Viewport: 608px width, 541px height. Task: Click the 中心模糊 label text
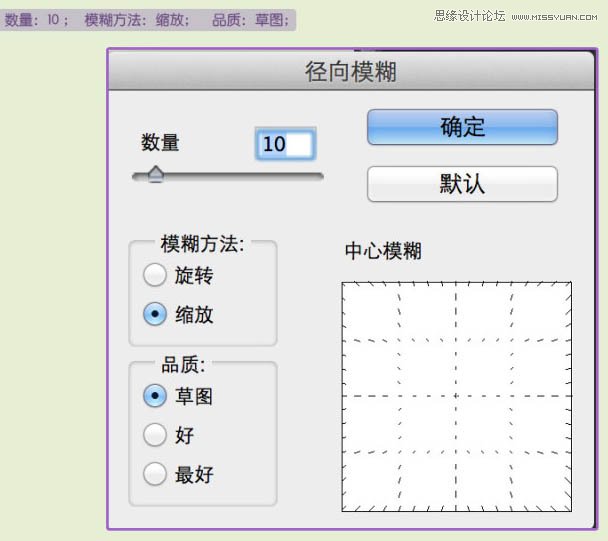click(383, 251)
